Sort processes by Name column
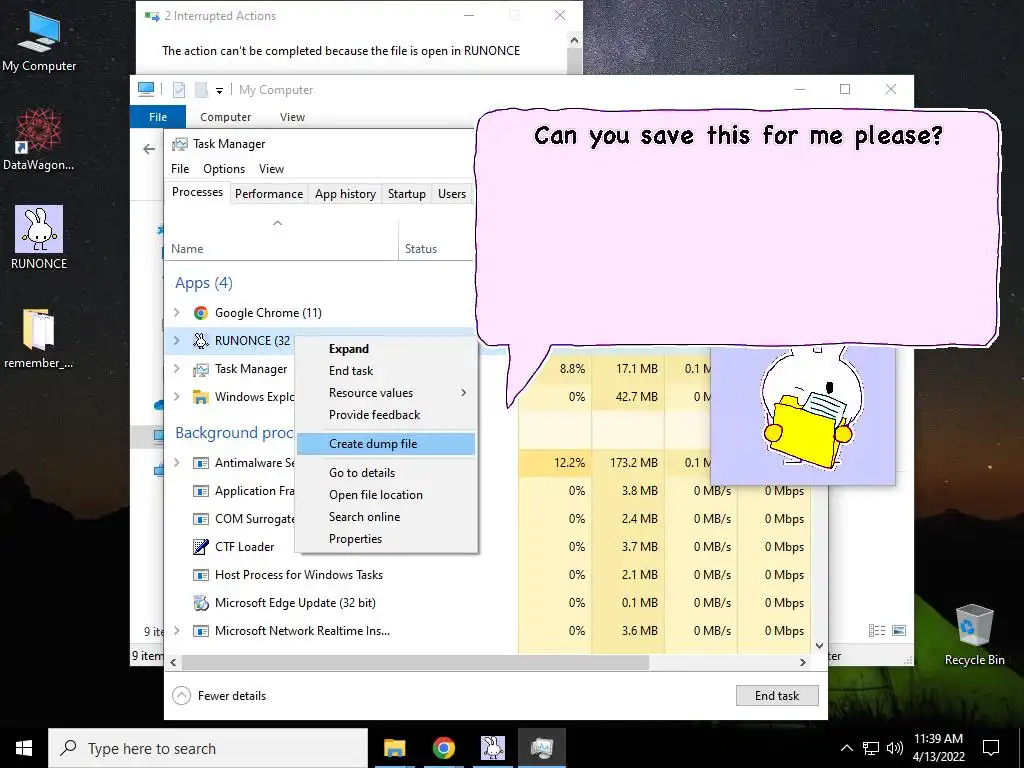The image size is (1024, 768). click(281, 240)
